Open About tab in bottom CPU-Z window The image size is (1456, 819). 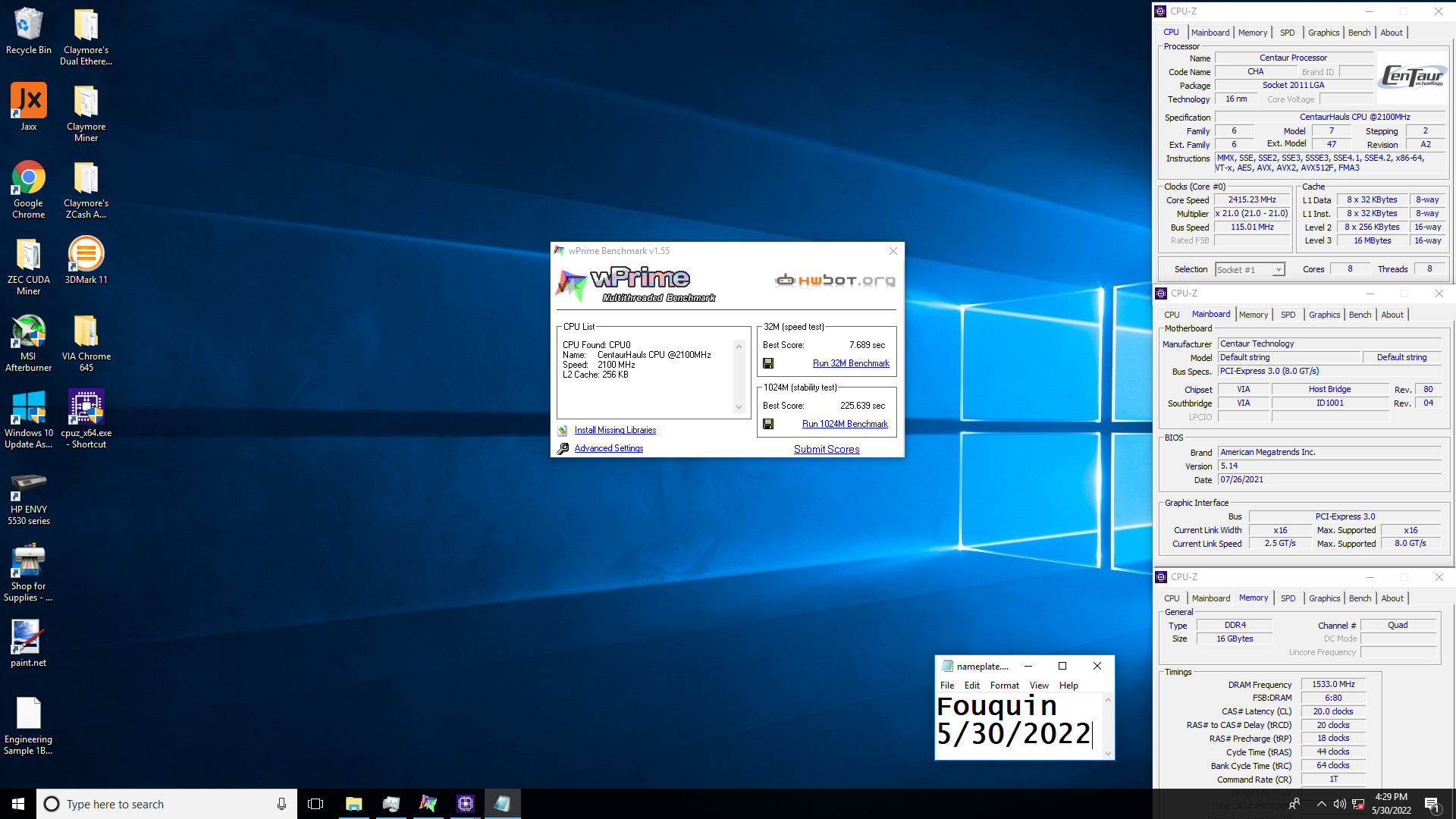pos(1392,598)
